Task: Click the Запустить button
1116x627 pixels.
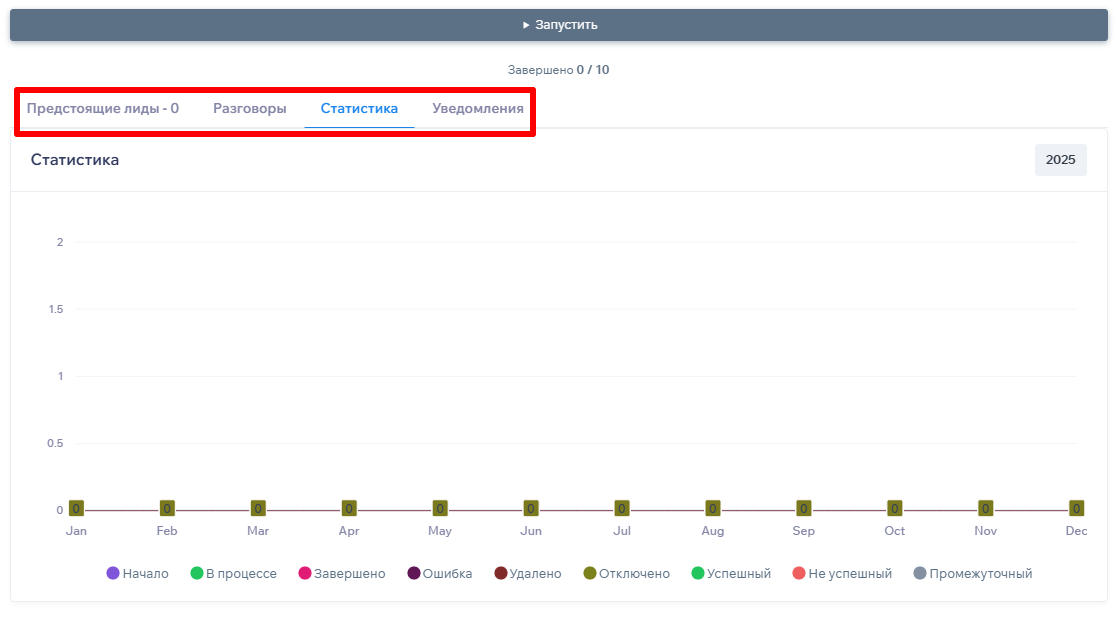Action: click(558, 25)
